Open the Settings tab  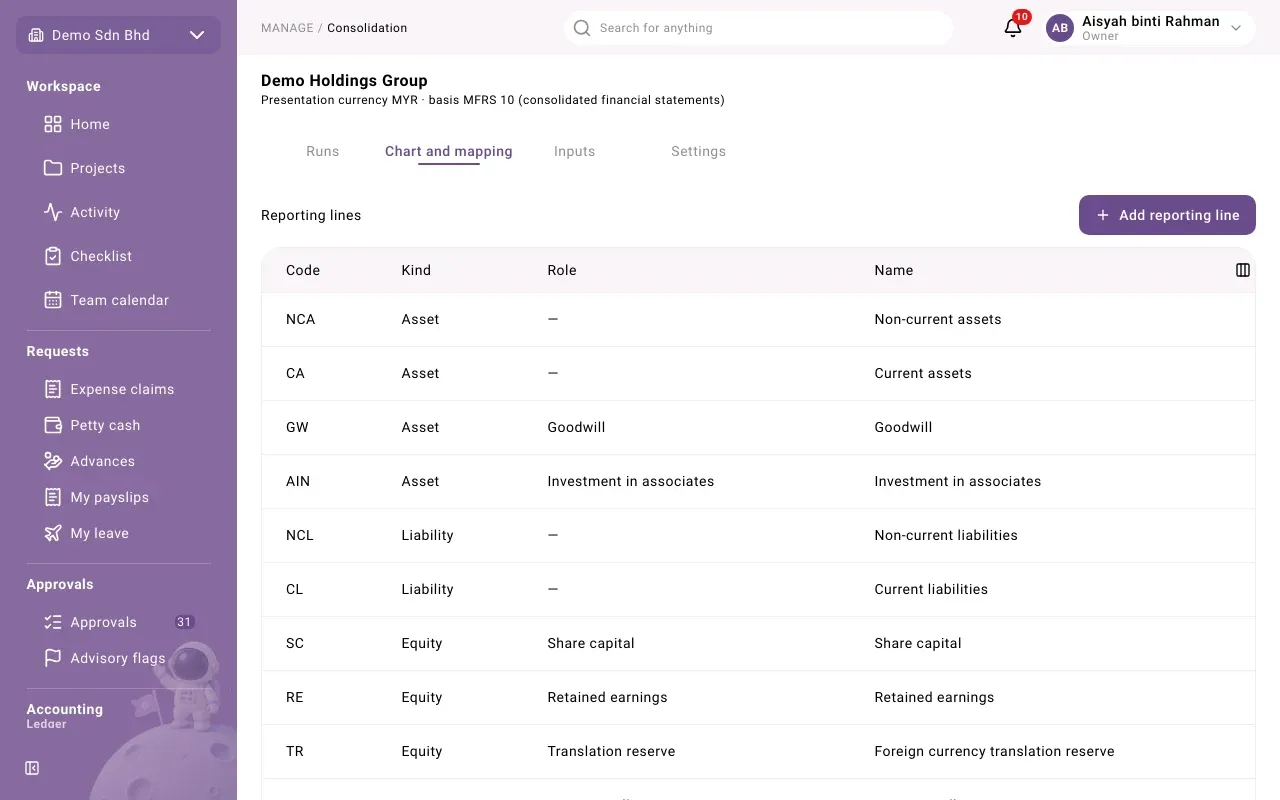(699, 151)
